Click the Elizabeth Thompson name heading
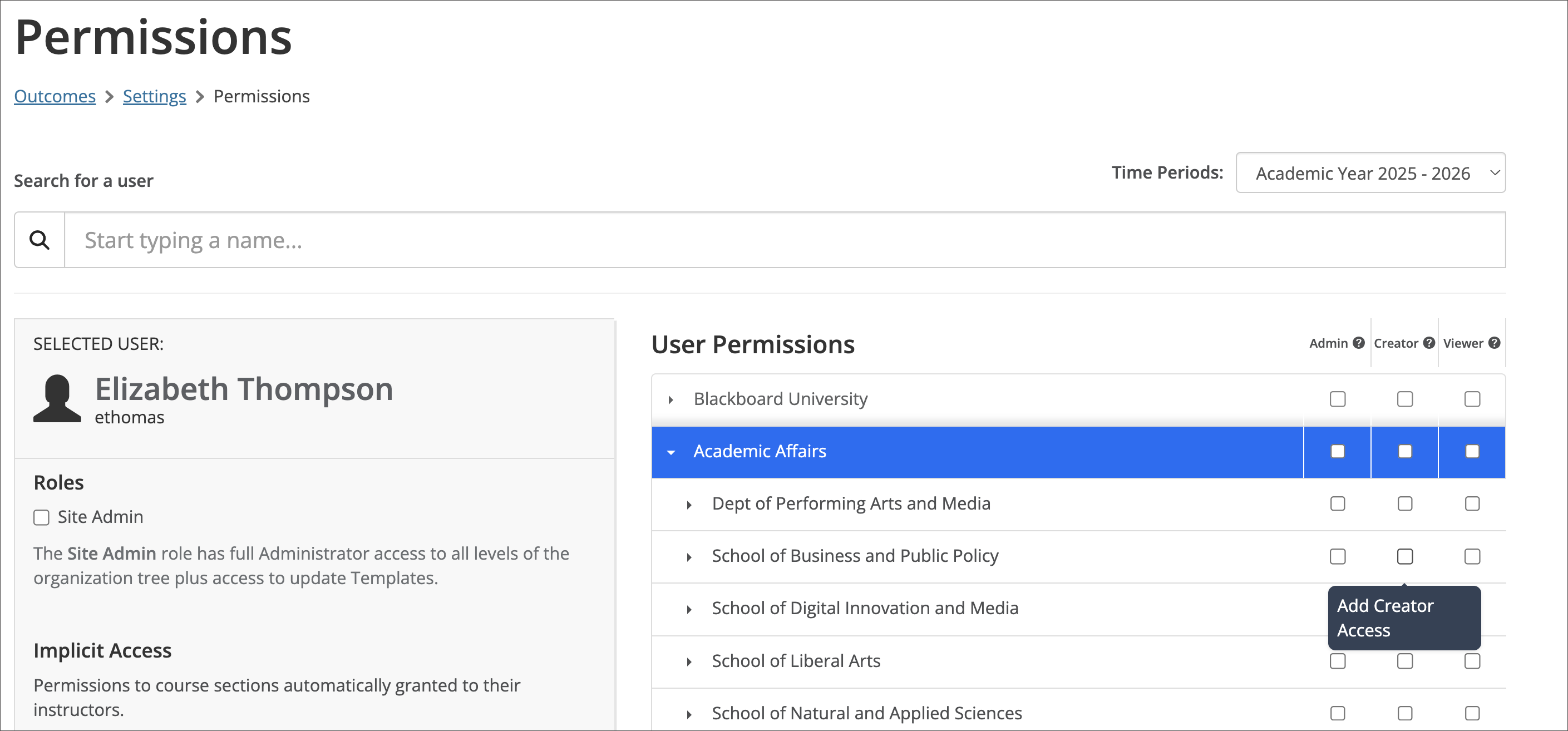Image resolution: width=1568 pixels, height=731 pixels. [244, 389]
